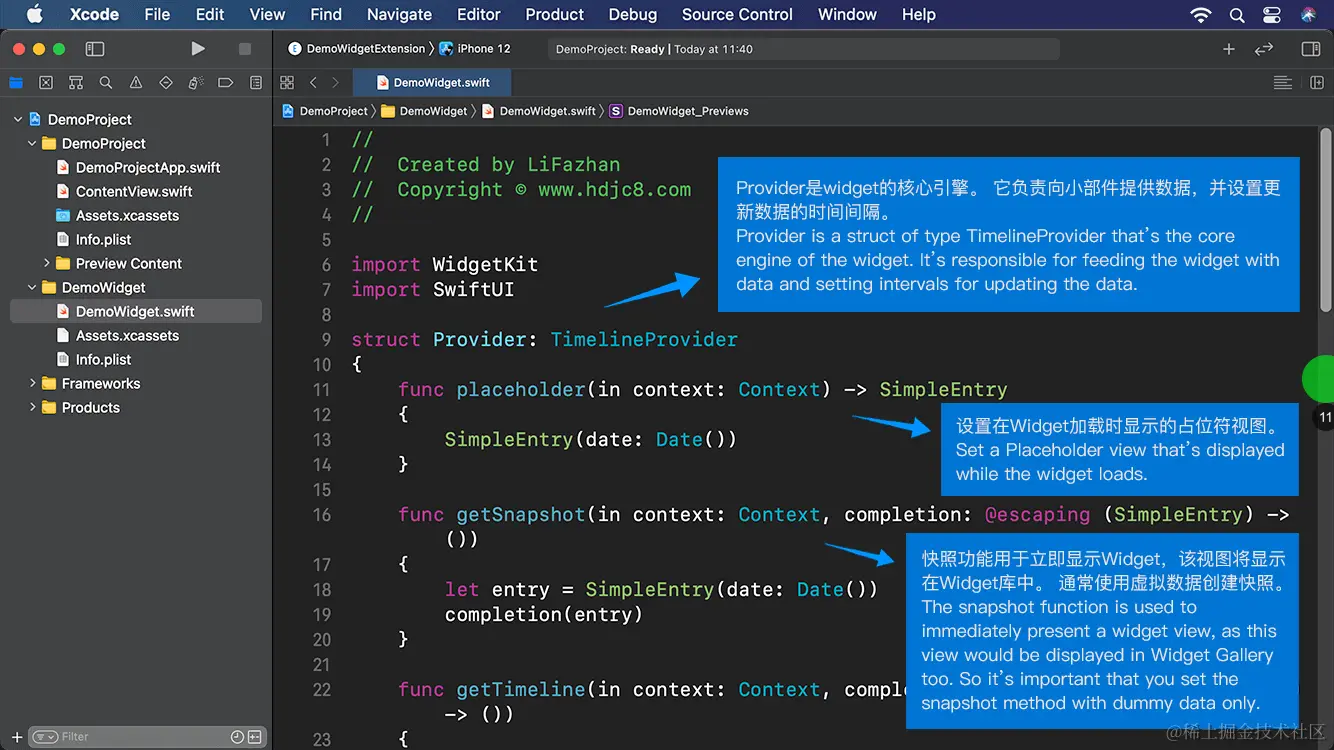Image resolution: width=1334 pixels, height=750 pixels.
Task: Open the Product menu
Action: (x=554, y=14)
